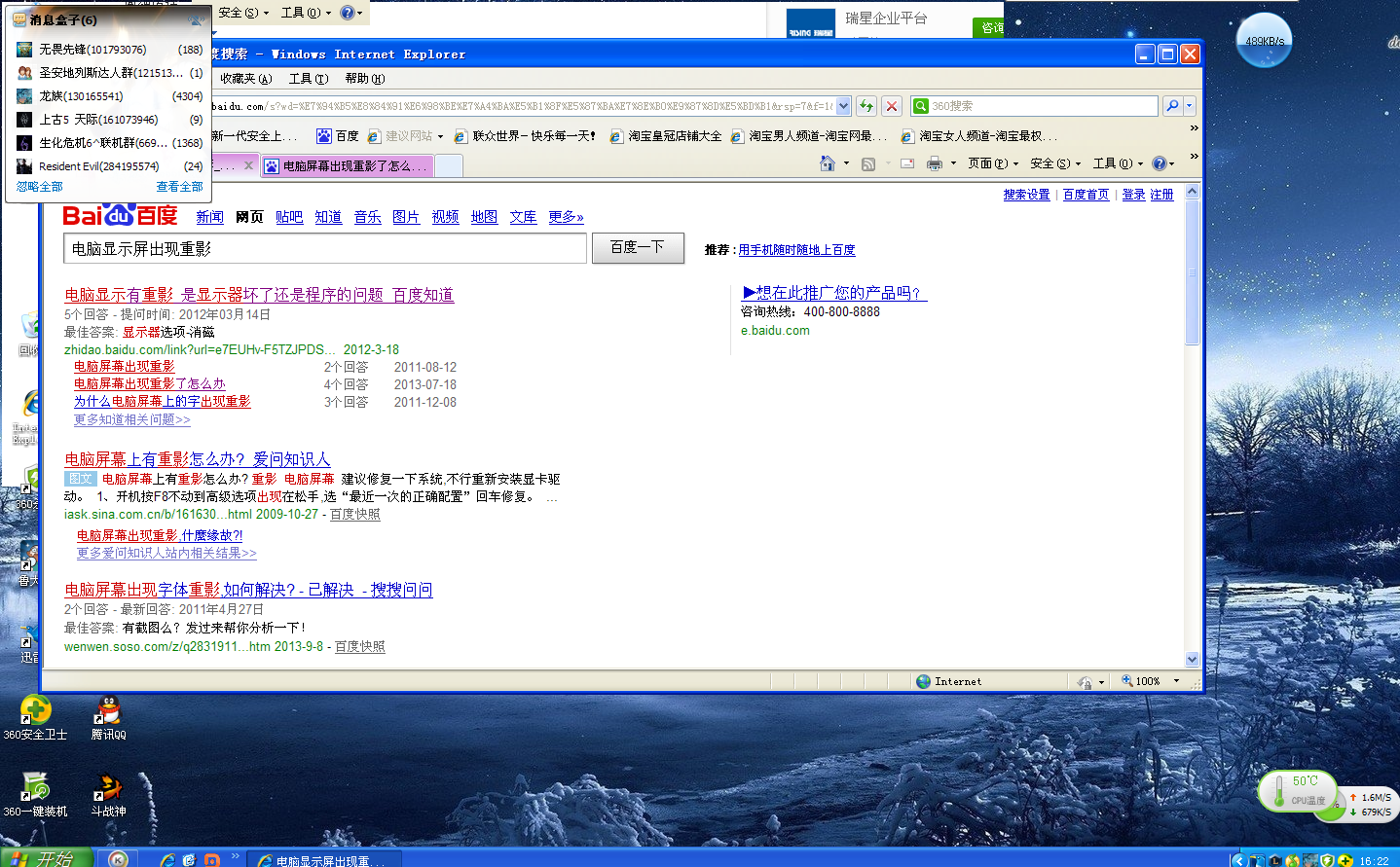This screenshot has width=1400, height=867.
Task: Open 收藏夹(A) menu
Action: [245, 79]
